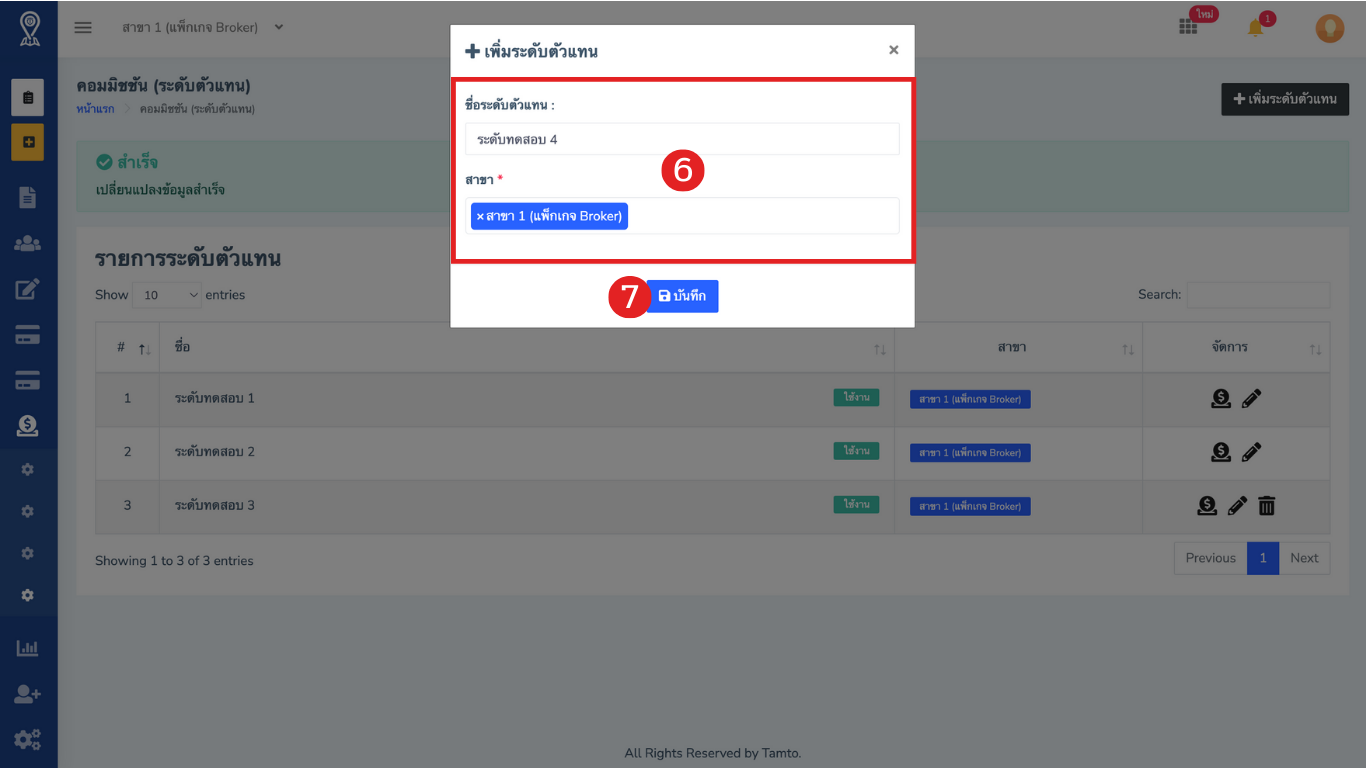Open the notification bell
Screen dimensions: 1366x768
tap(1256, 27)
